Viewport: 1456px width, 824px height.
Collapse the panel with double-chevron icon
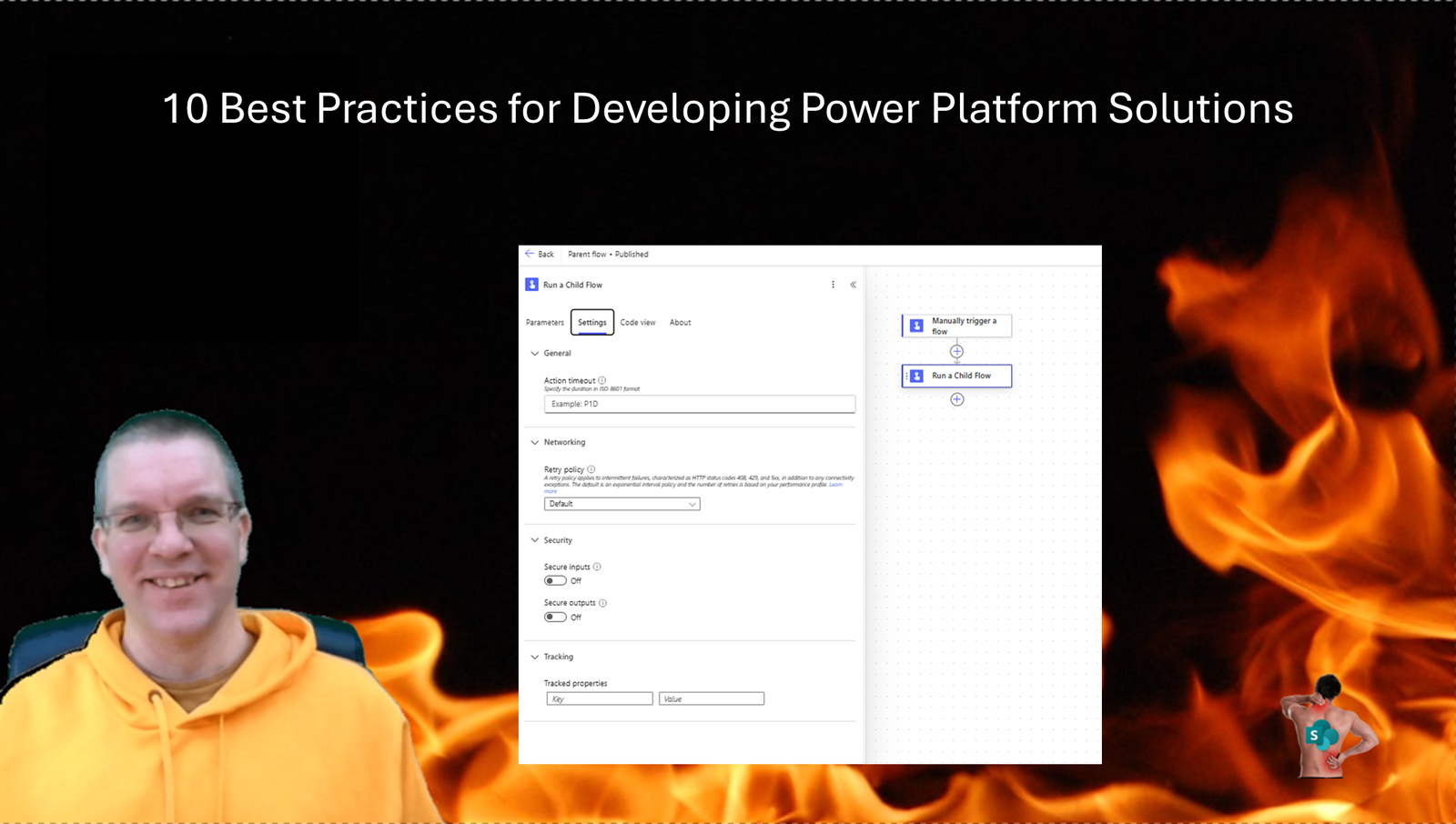click(x=853, y=285)
